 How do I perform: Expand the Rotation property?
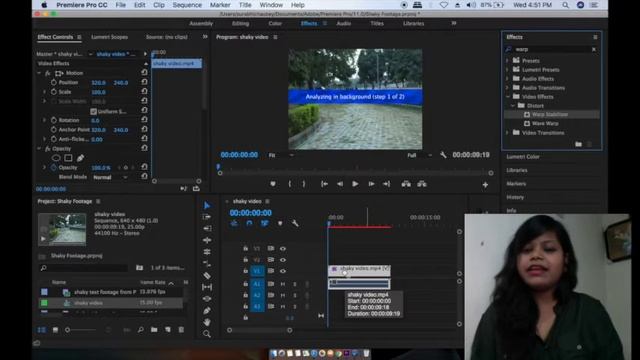pos(44,120)
